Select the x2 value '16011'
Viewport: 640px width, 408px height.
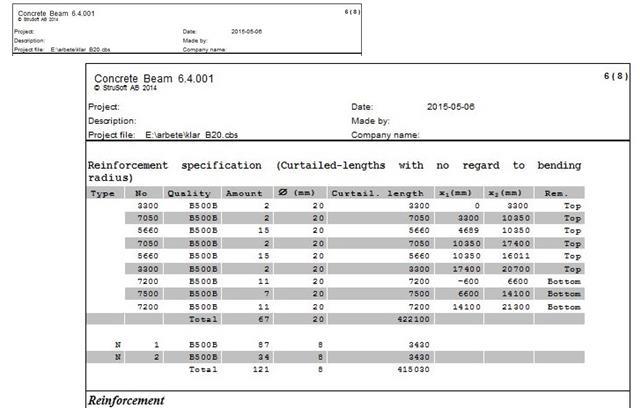(516, 256)
